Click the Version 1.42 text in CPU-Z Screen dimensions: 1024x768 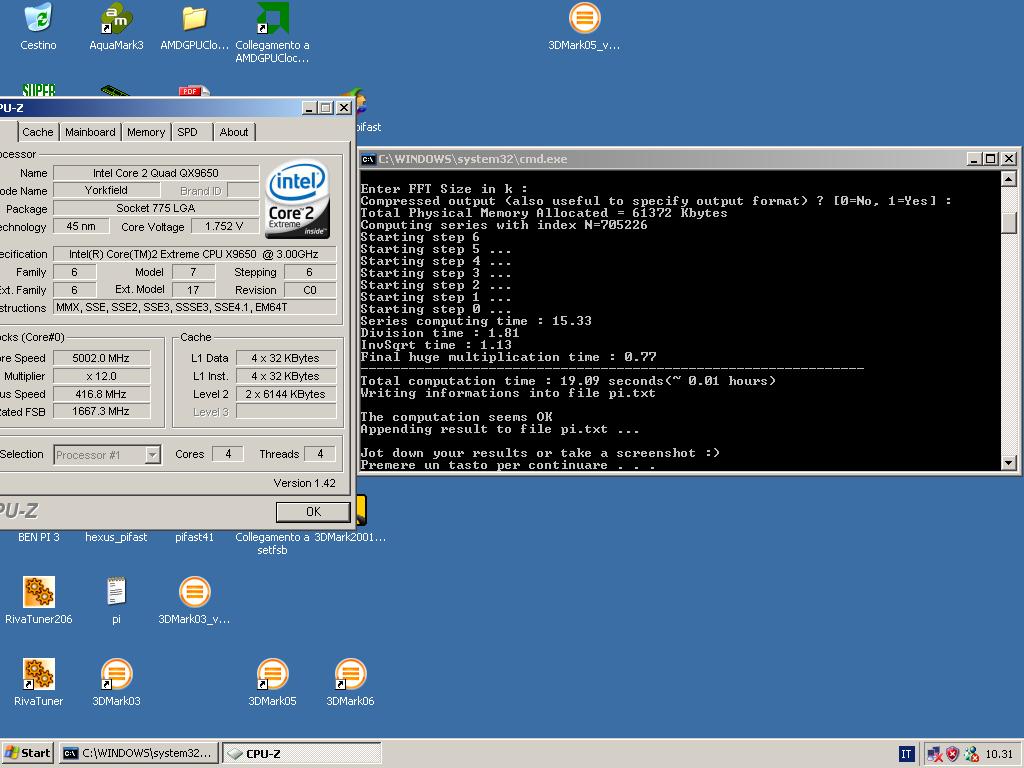click(x=304, y=483)
